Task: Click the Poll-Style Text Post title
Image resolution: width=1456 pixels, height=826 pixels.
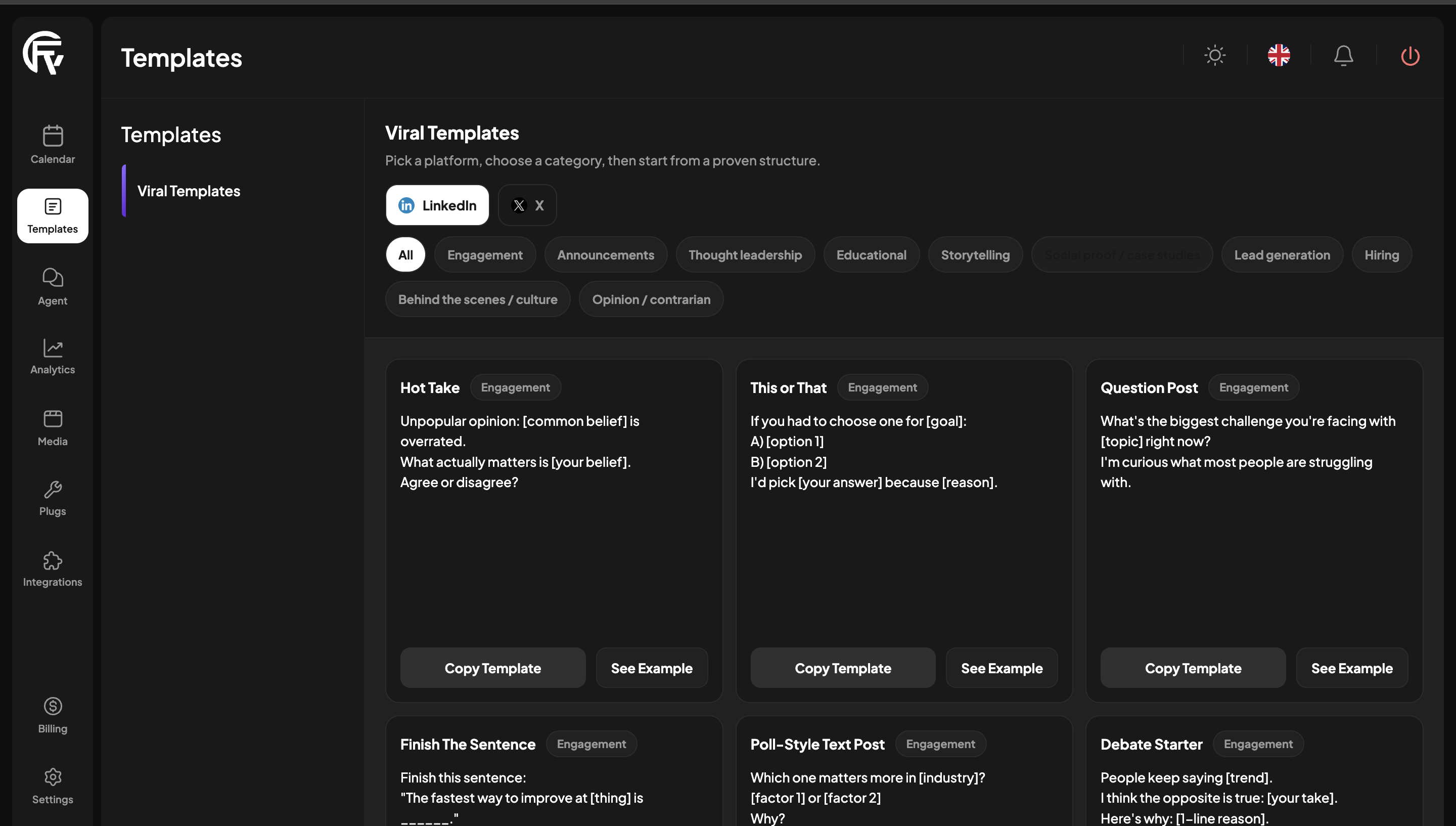Action: pos(817,744)
